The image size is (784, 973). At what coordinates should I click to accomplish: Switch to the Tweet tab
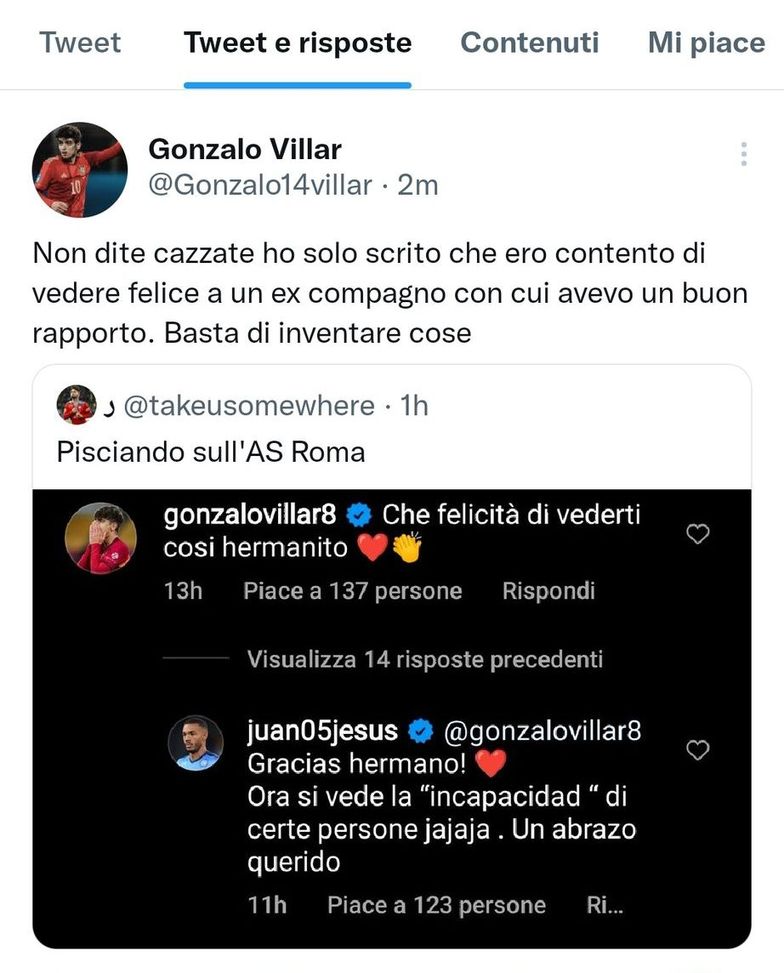pyautogui.click(x=80, y=43)
